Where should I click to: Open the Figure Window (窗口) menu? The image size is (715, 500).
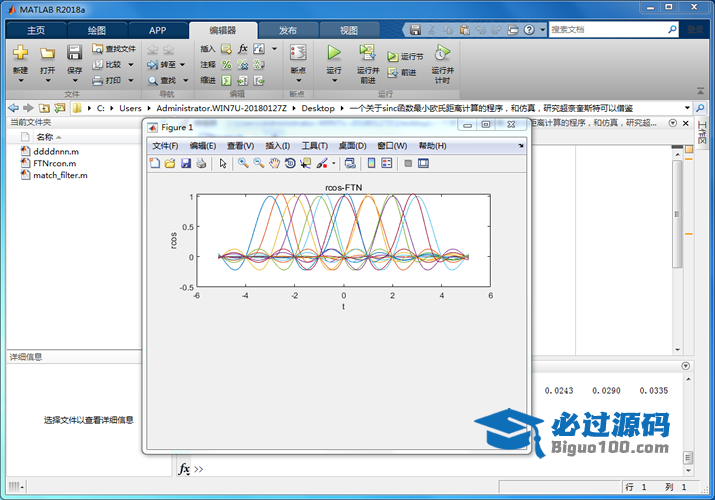click(x=392, y=146)
